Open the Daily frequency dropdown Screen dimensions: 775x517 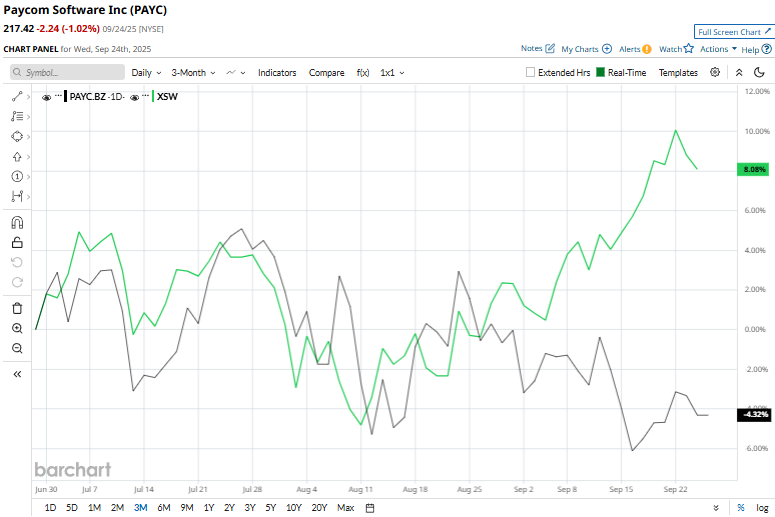click(146, 73)
